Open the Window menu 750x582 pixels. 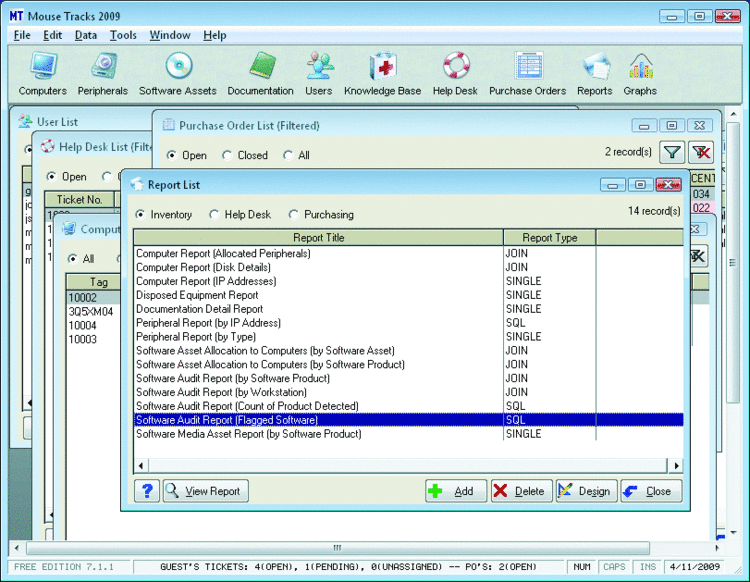(x=170, y=35)
